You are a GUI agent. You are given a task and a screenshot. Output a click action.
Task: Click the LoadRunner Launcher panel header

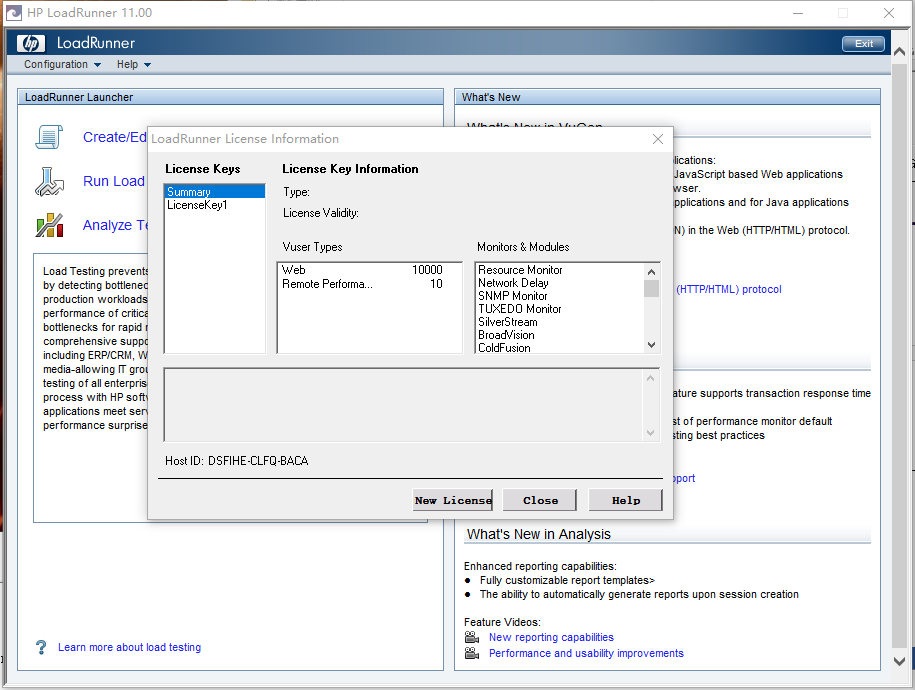[231, 97]
